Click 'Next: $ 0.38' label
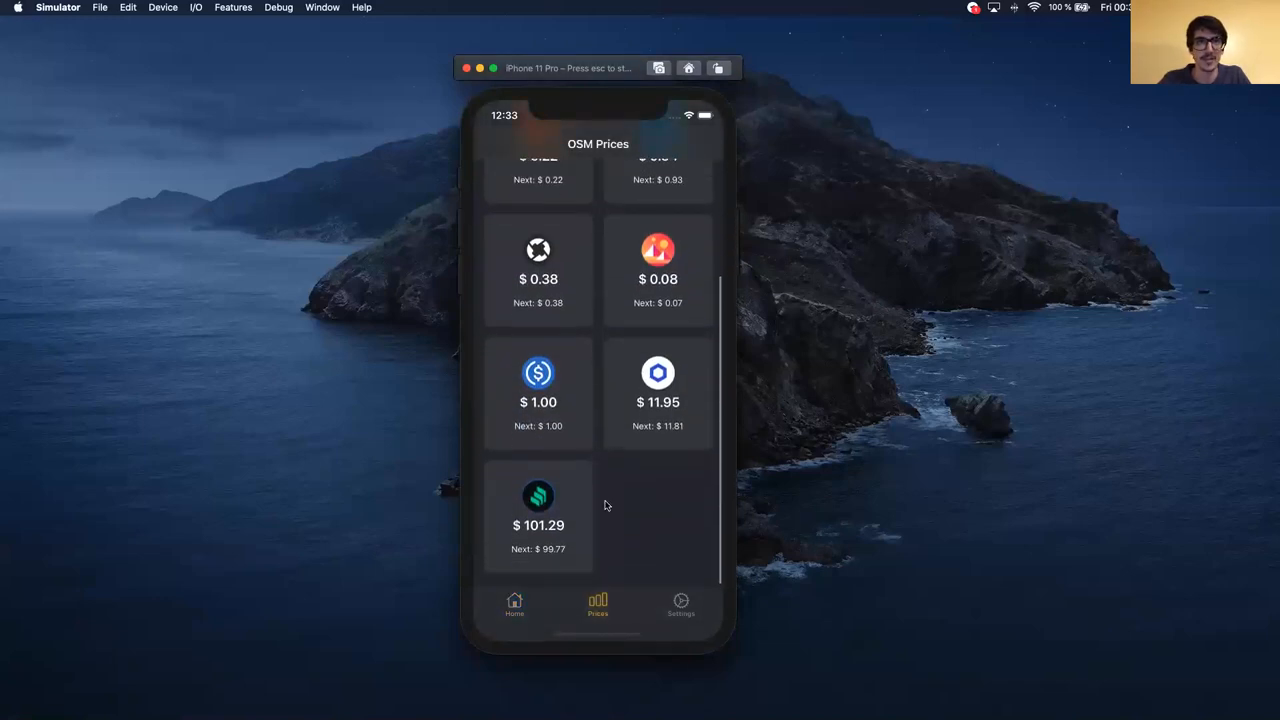 click(538, 303)
